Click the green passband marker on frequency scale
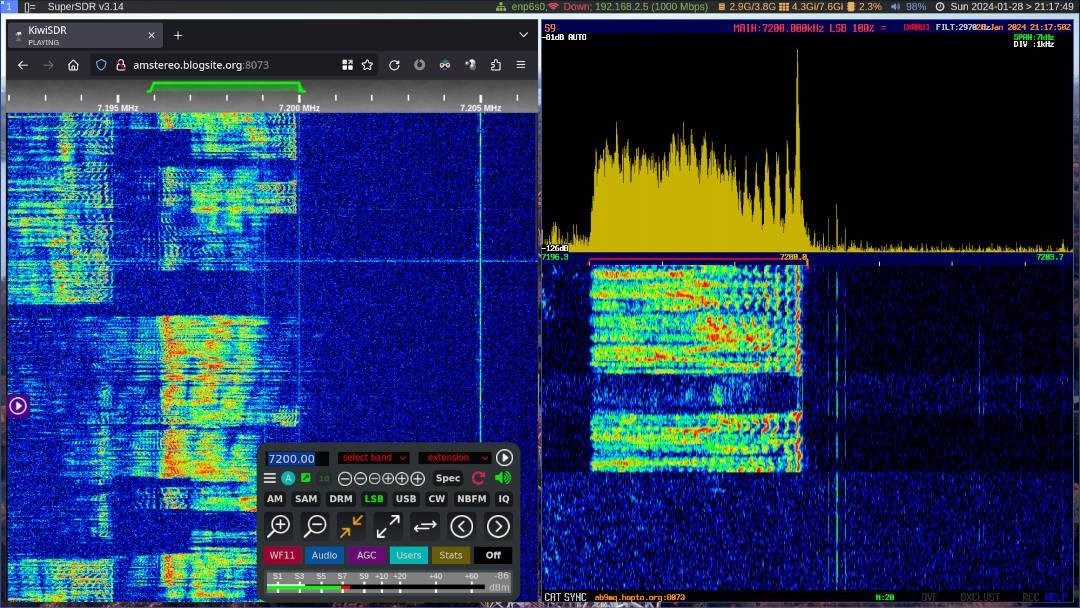 click(x=226, y=88)
